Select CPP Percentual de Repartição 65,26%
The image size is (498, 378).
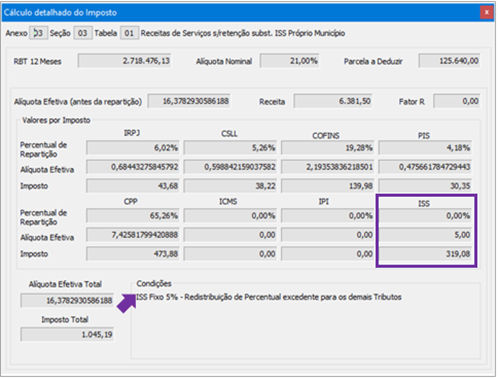[x=133, y=216]
